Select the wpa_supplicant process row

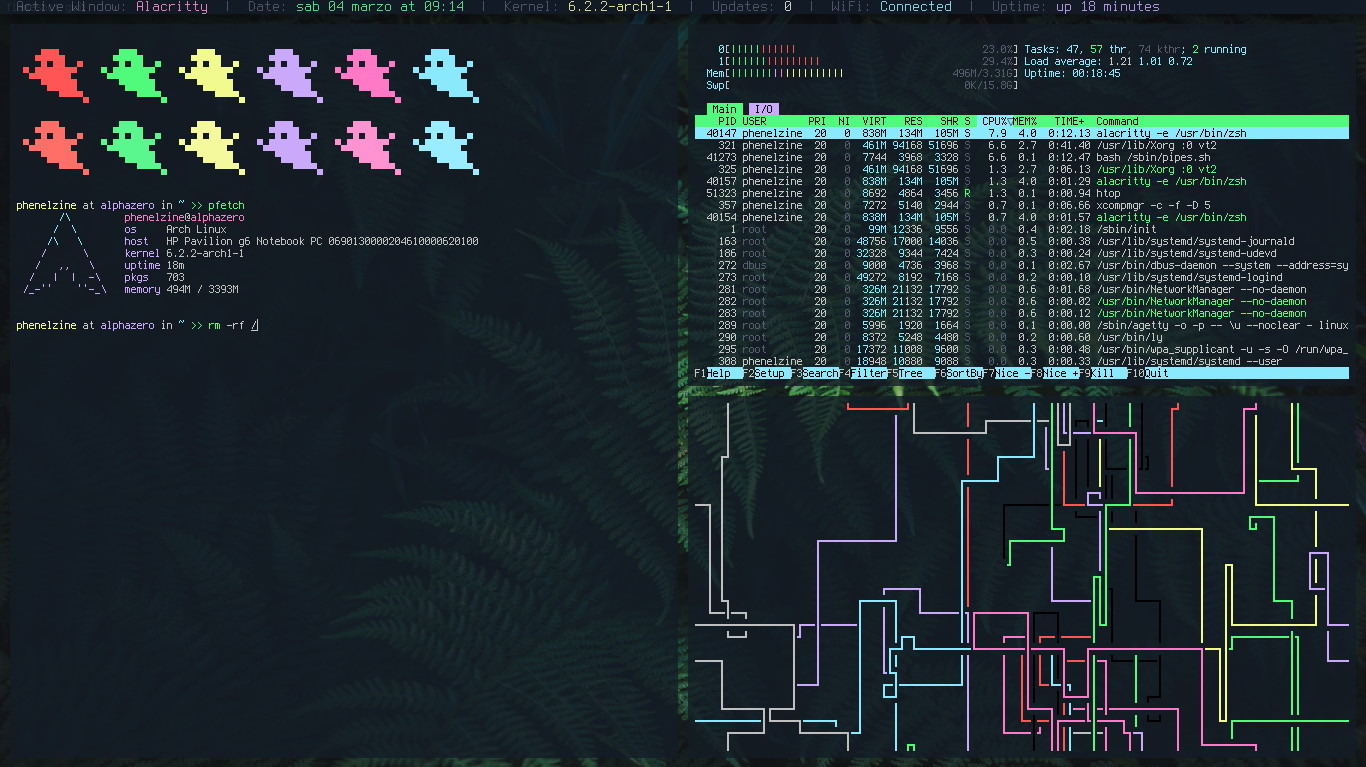(x=1021, y=349)
